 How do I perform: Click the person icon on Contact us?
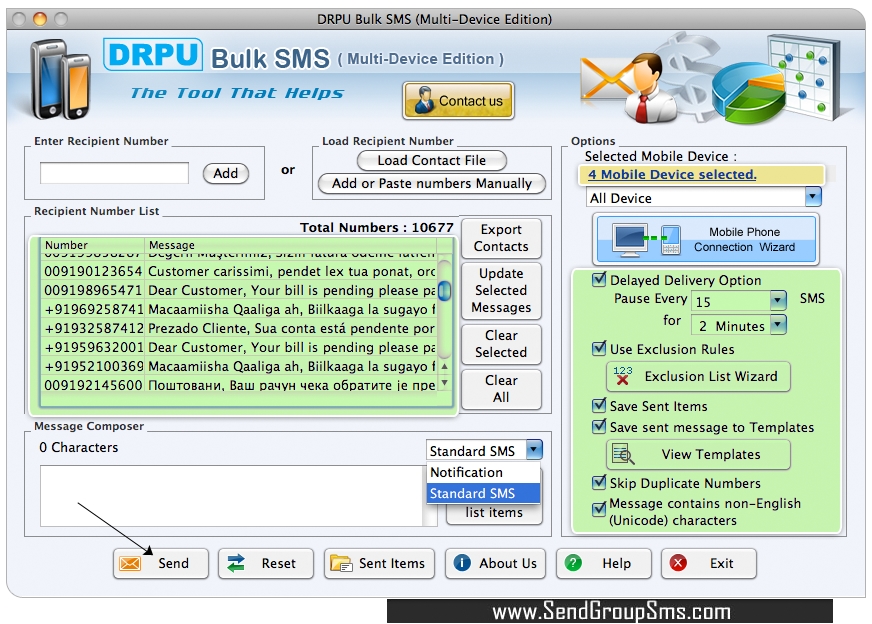pyautogui.click(x=424, y=100)
